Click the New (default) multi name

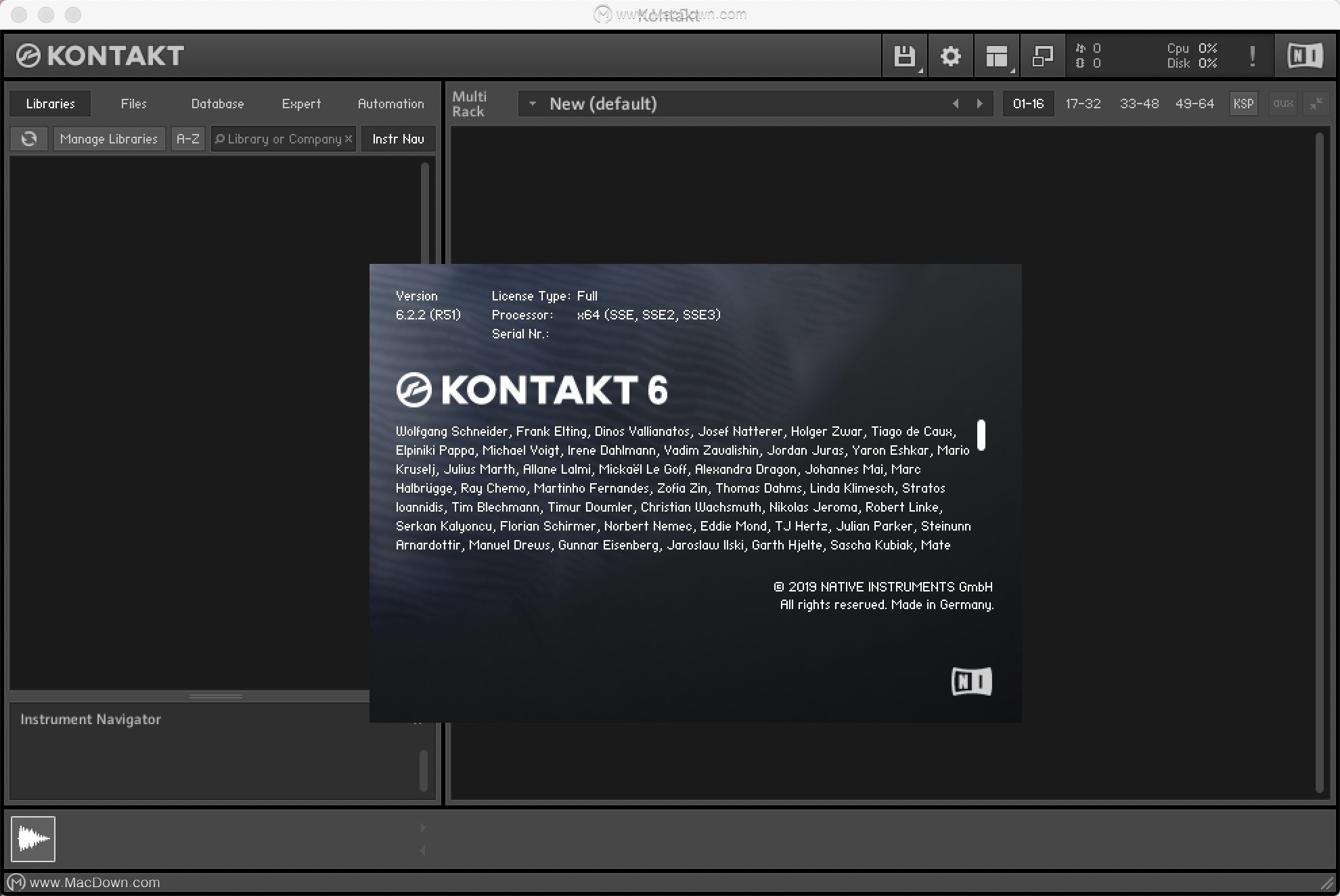603,104
